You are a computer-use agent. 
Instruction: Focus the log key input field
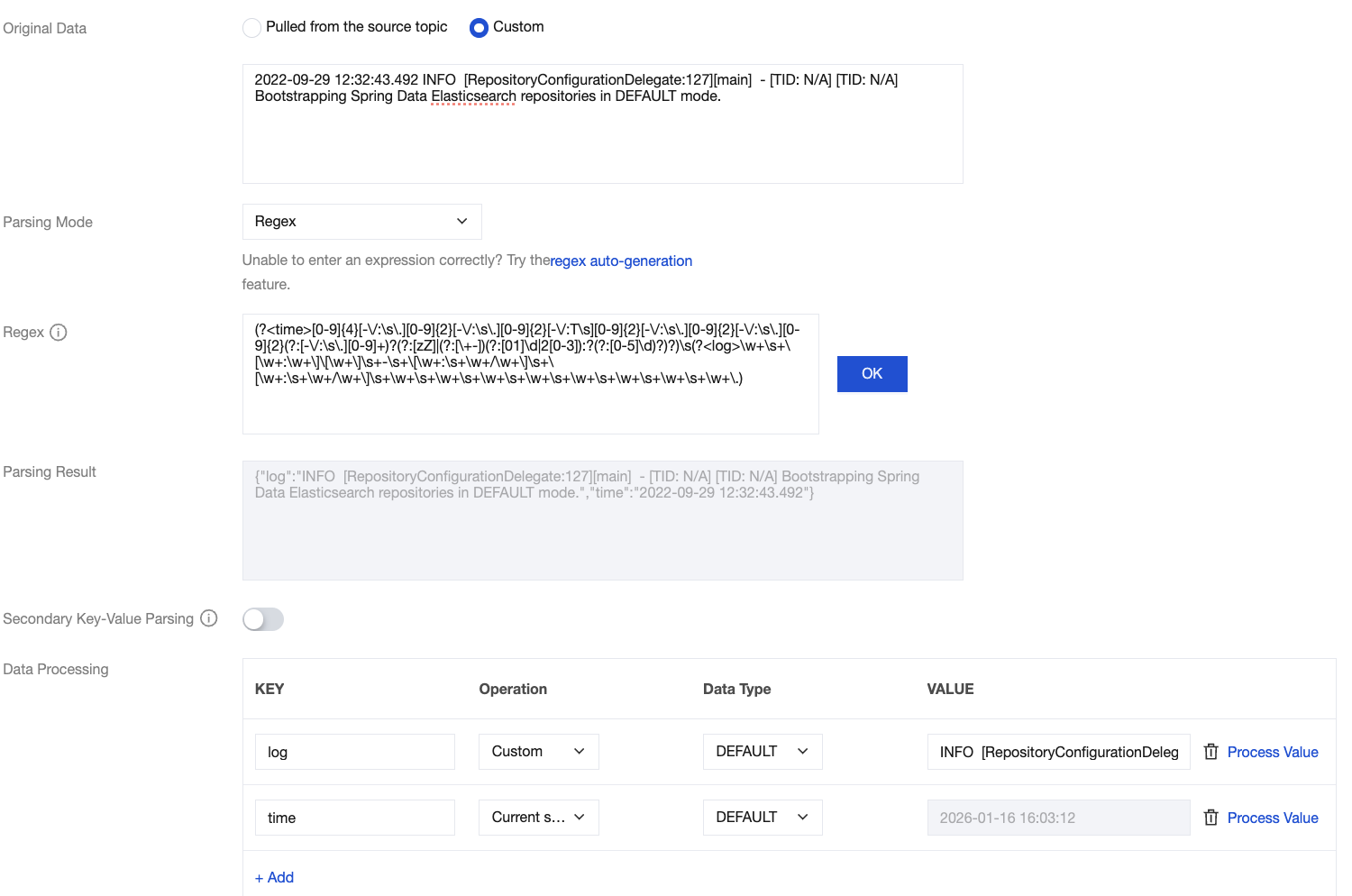point(354,752)
